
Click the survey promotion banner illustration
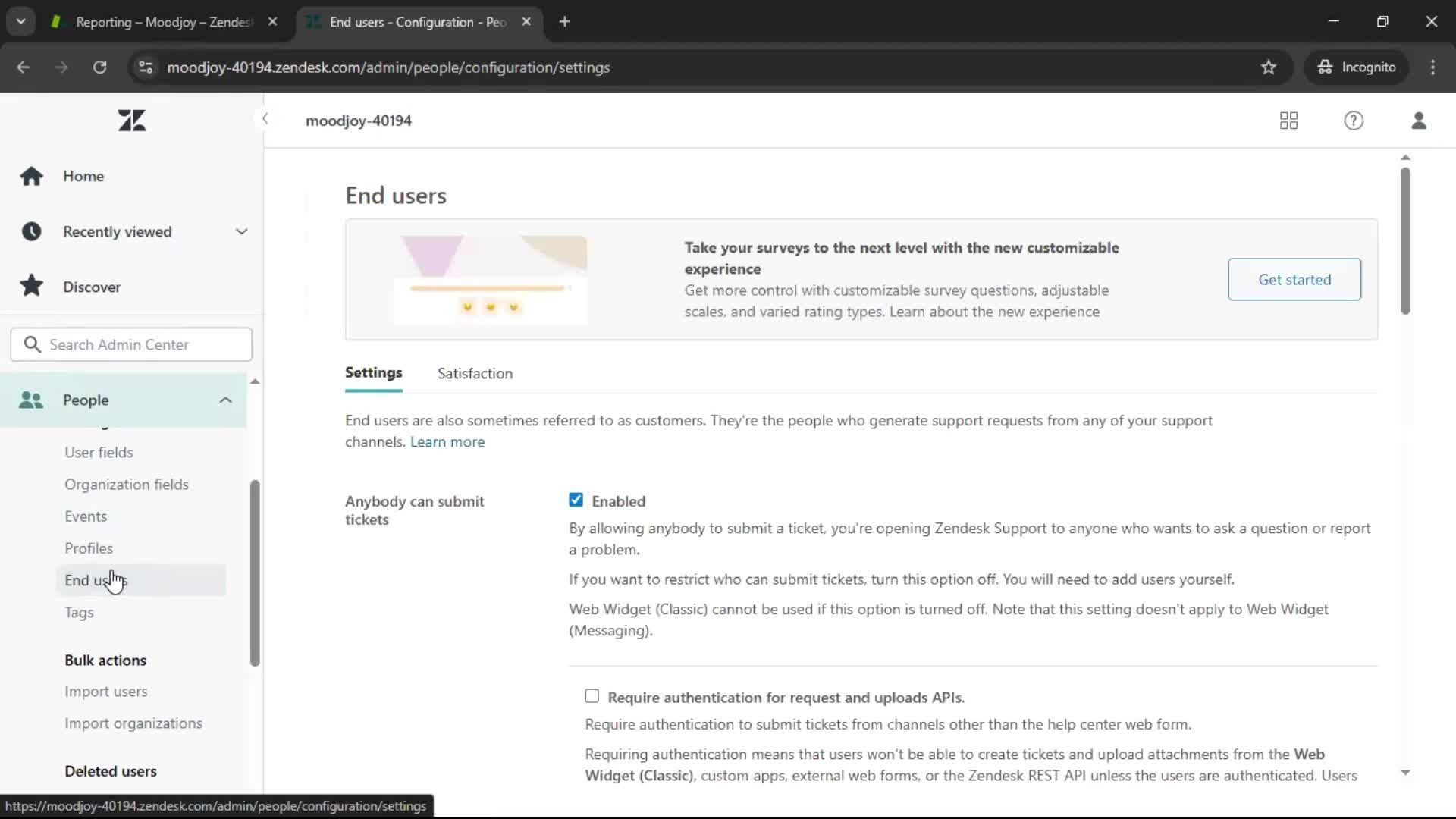pyautogui.click(x=491, y=280)
